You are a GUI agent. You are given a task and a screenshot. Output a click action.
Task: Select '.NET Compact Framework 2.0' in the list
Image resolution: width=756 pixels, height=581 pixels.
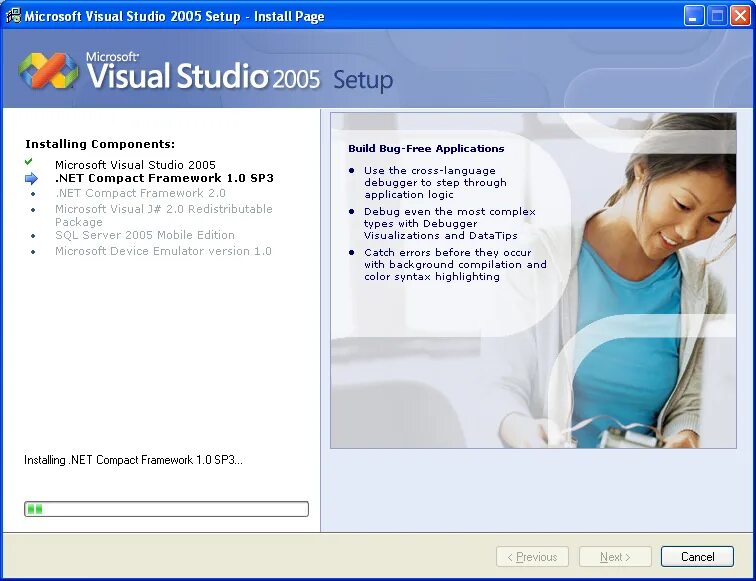point(140,193)
